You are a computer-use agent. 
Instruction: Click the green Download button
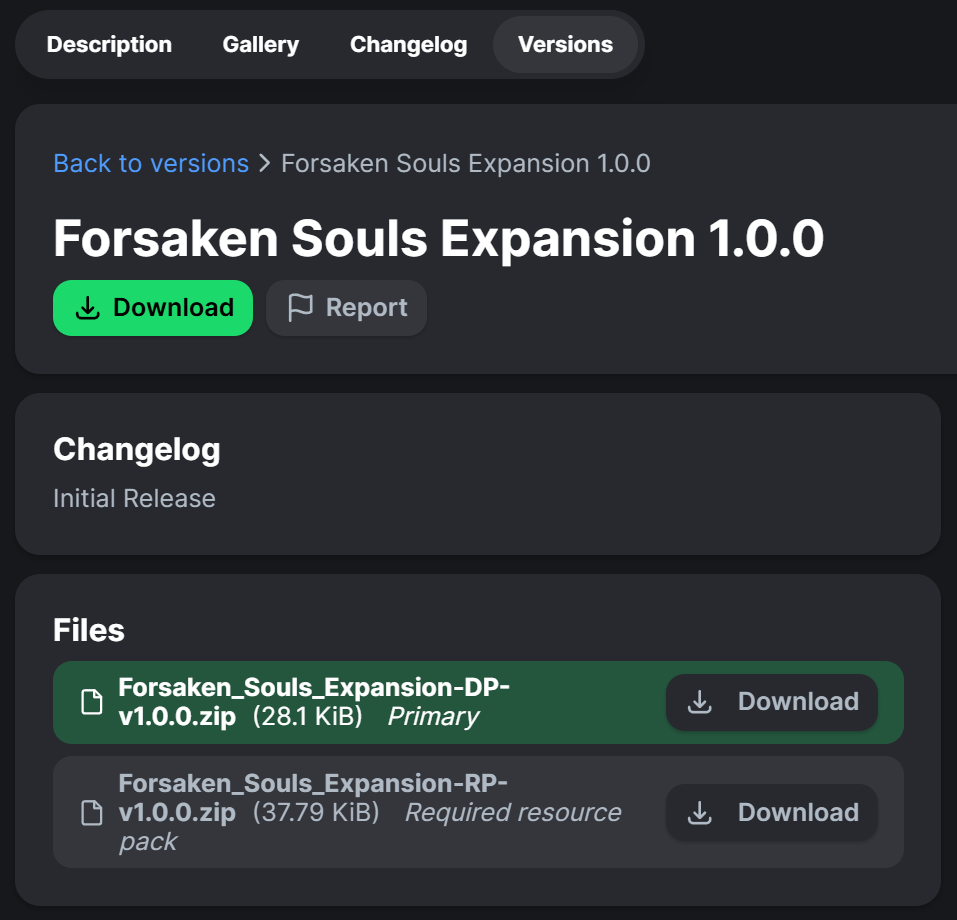pyautogui.click(x=153, y=308)
